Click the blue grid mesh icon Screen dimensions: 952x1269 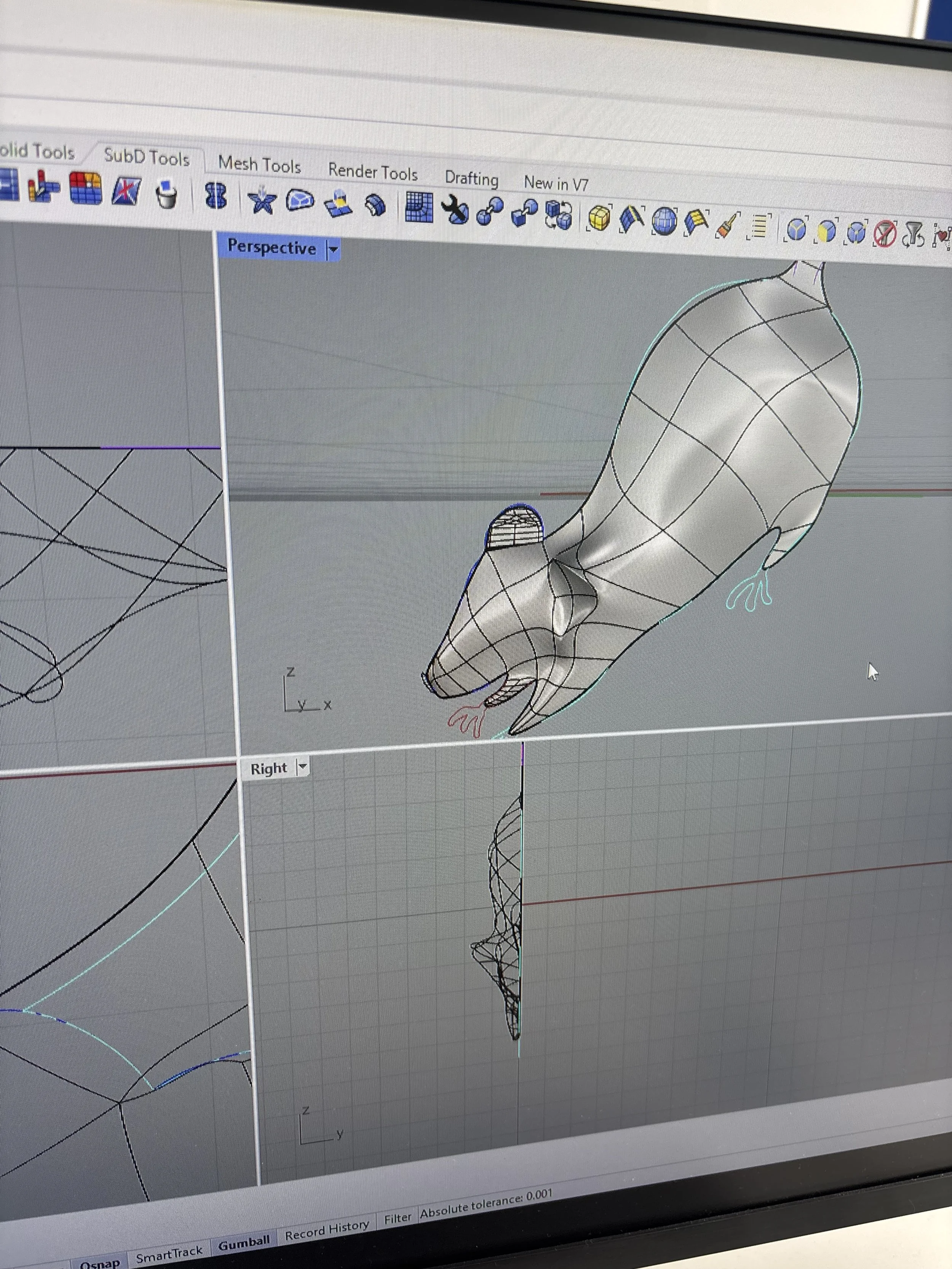point(419,207)
